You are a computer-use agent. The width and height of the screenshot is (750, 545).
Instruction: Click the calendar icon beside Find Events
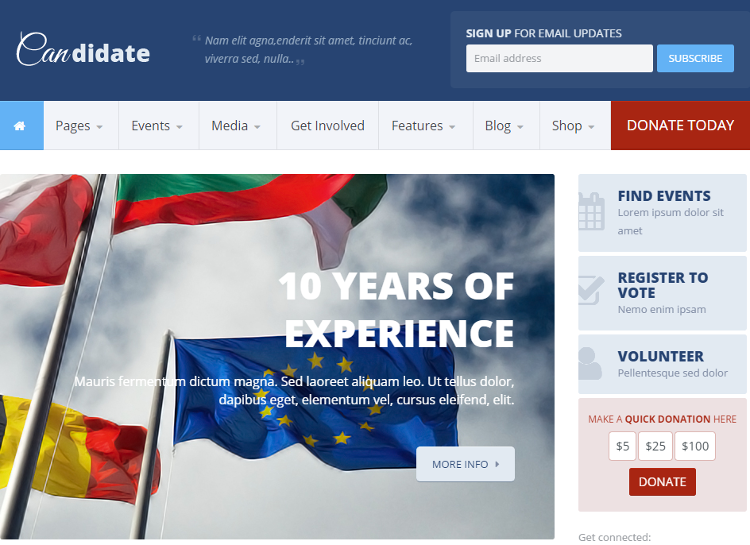591,211
